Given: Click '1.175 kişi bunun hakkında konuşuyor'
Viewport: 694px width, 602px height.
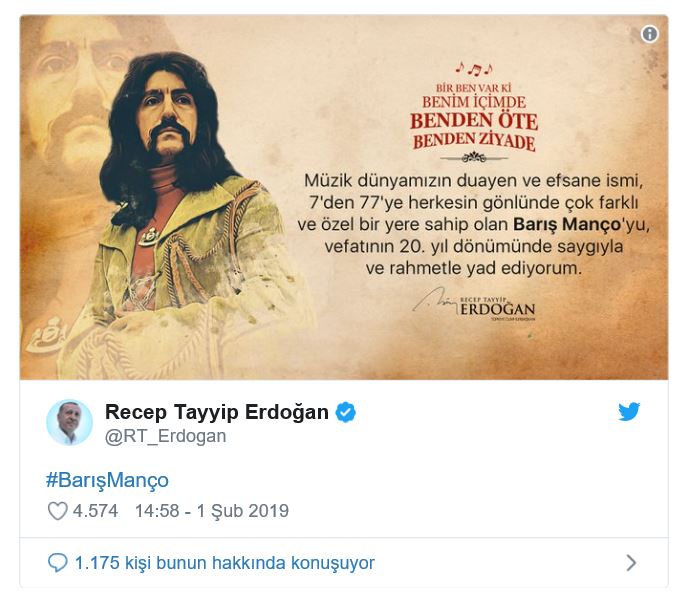Looking at the screenshot, I should 225,563.
